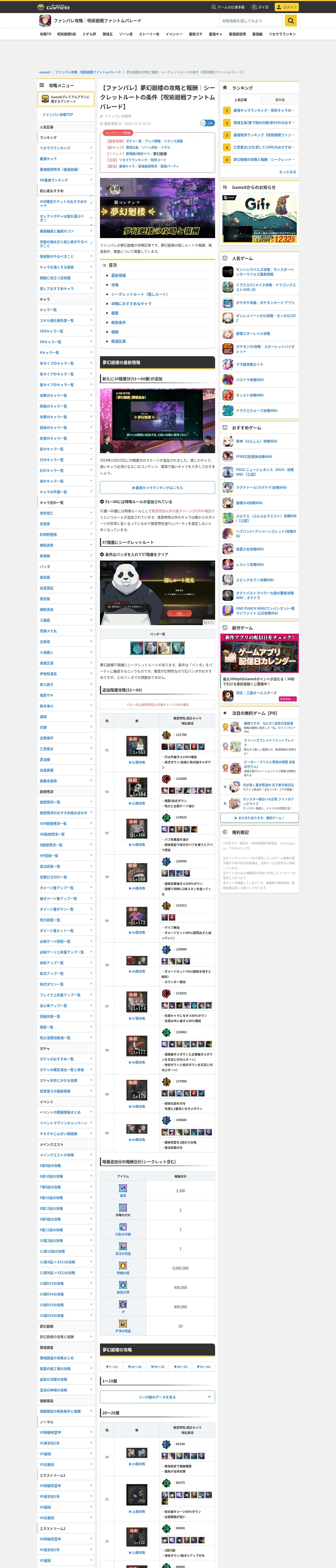Viewport: 336px width, 1568px height.
Task: Open イベント in top navigation
Action: (174, 34)
